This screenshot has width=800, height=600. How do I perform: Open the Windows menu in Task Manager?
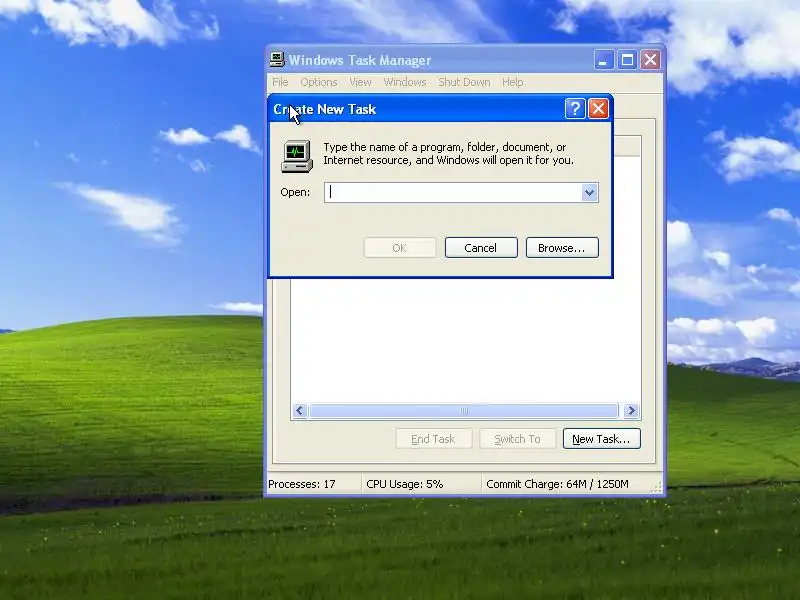(x=405, y=82)
